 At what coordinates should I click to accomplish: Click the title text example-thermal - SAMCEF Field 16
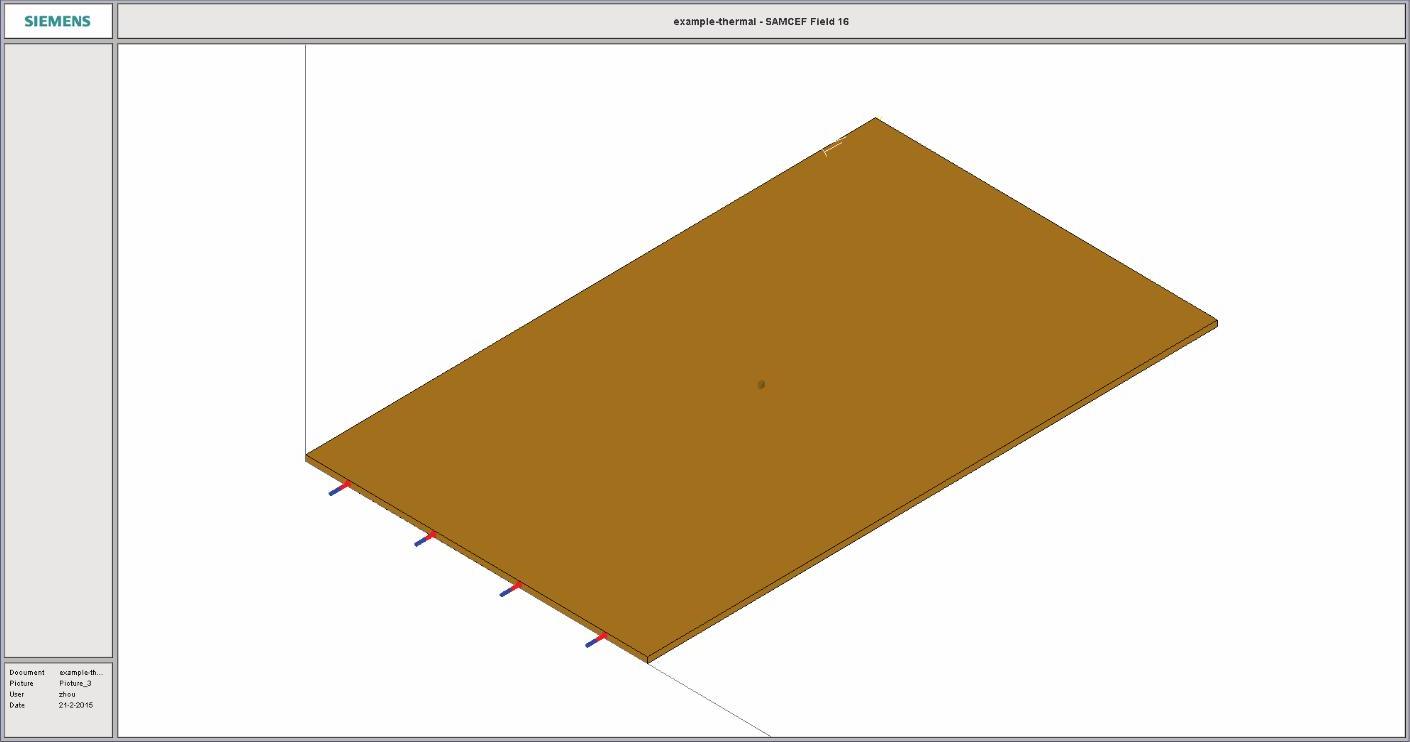pyautogui.click(x=761, y=21)
